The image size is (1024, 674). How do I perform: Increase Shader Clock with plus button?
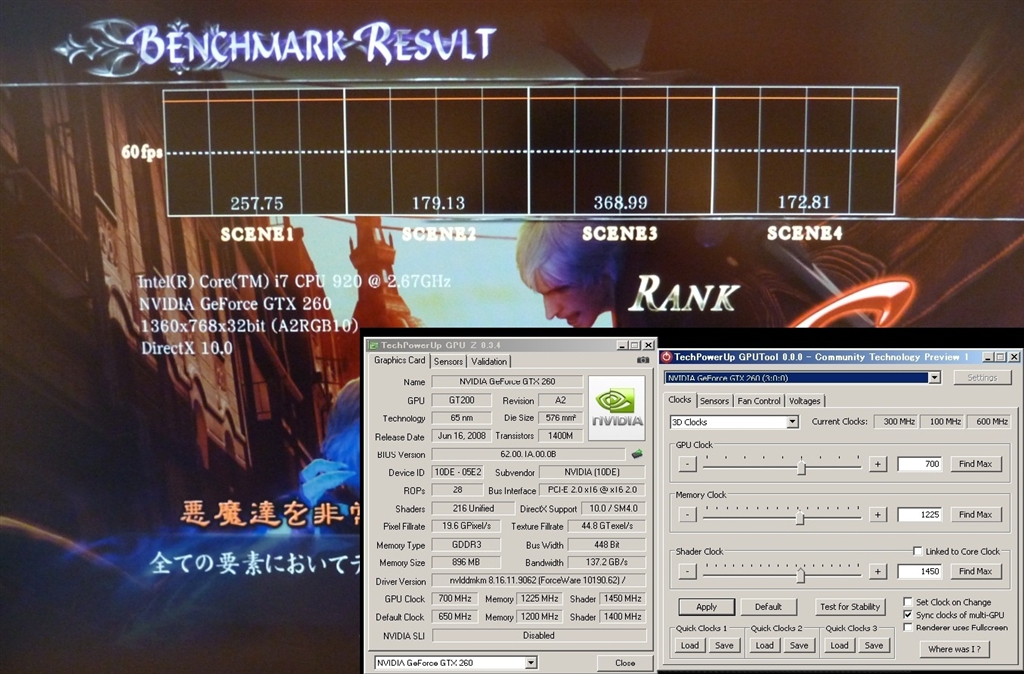pos(878,571)
